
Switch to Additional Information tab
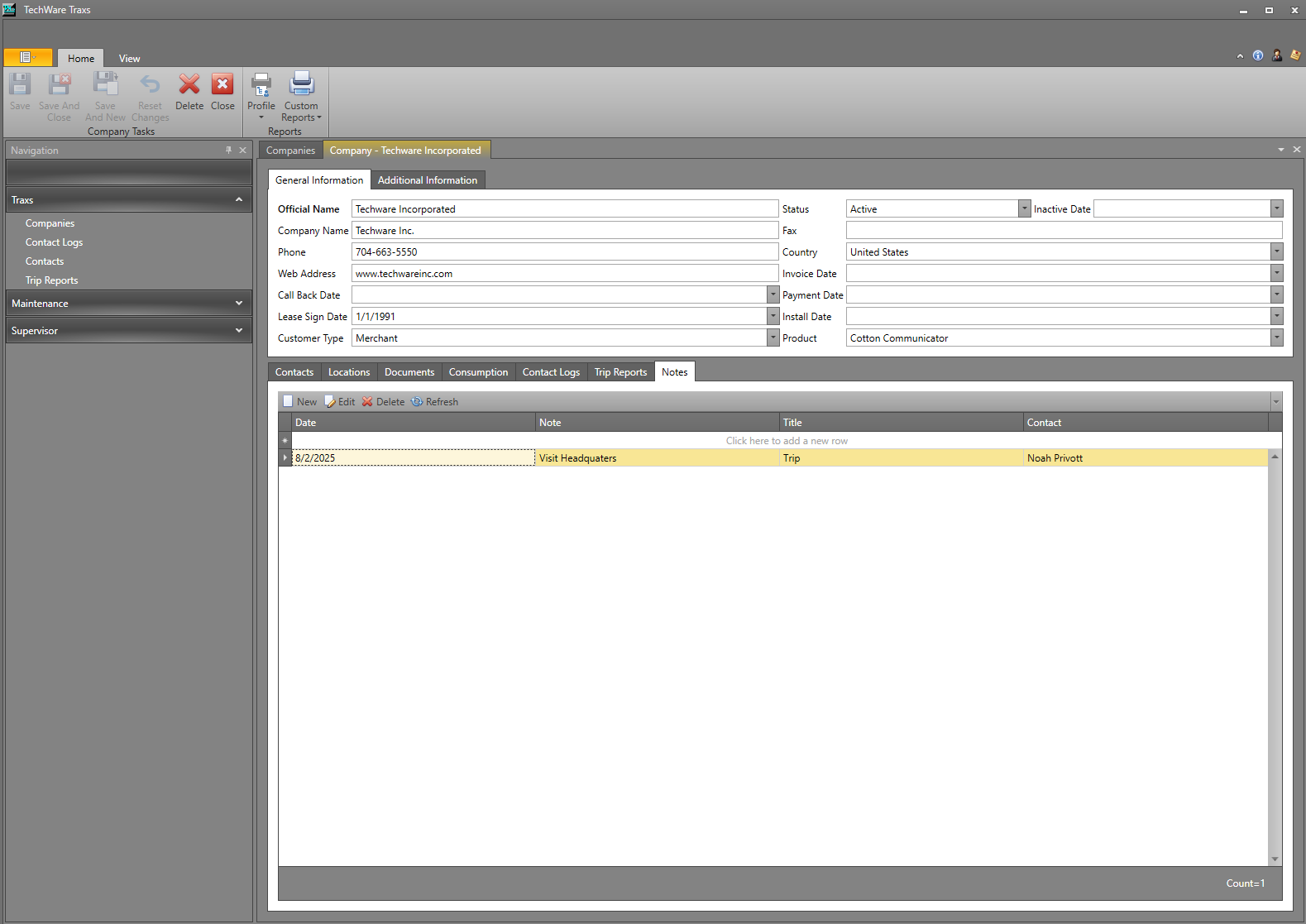pos(427,180)
